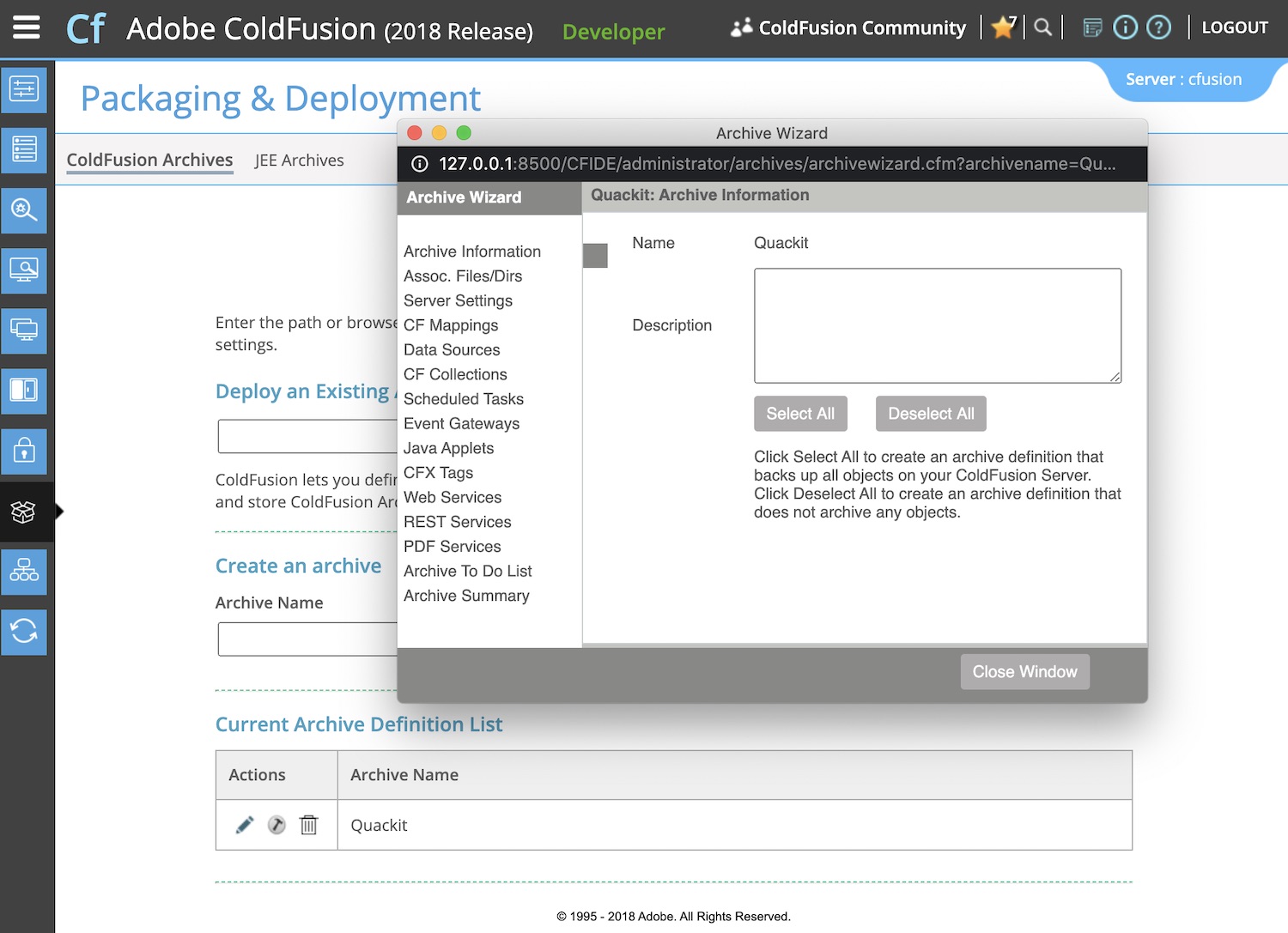Open Archive Summary wizard page
The image size is (1288, 933).
click(466, 596)
